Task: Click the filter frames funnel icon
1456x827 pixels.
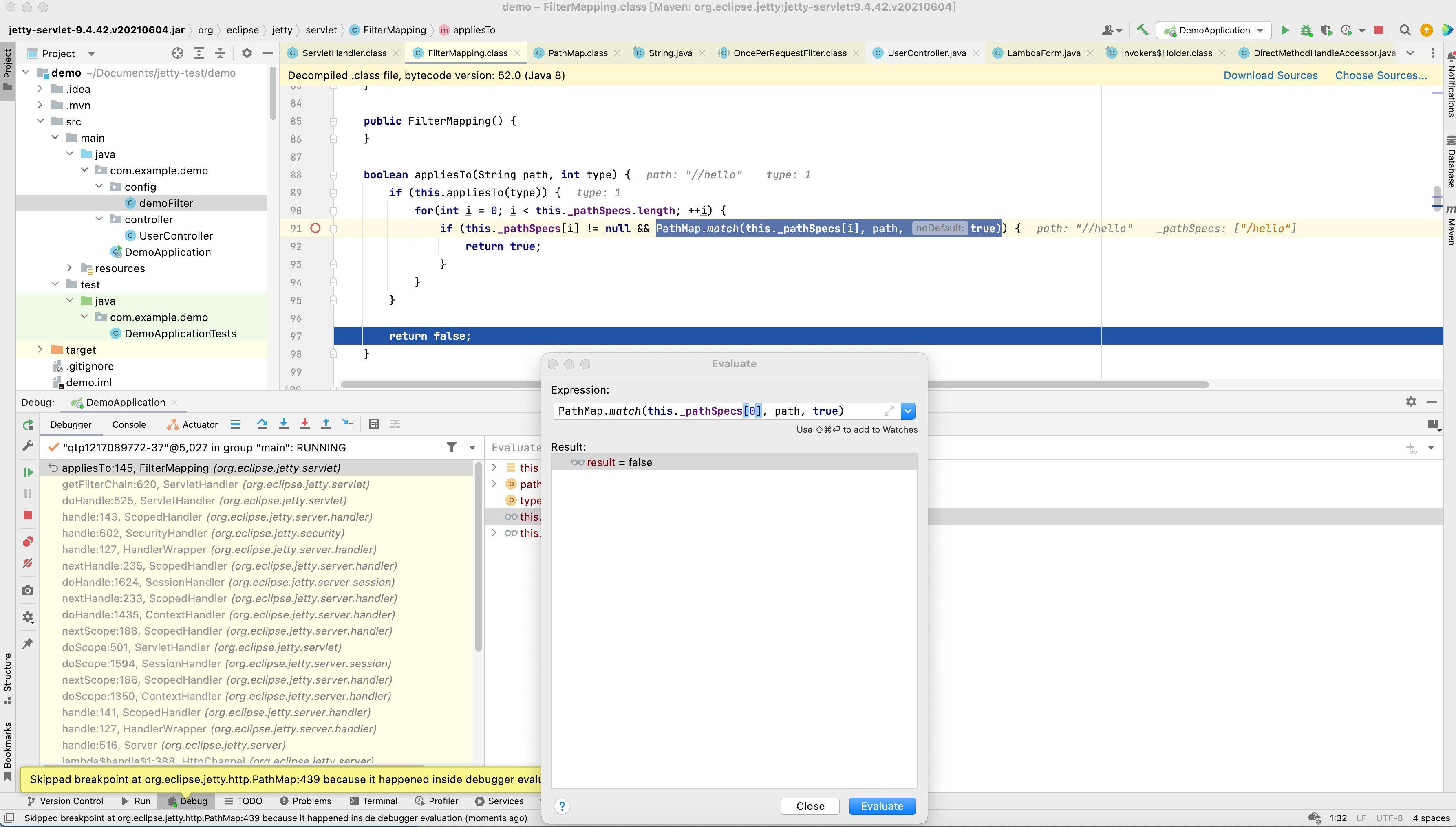Action: 451,448
